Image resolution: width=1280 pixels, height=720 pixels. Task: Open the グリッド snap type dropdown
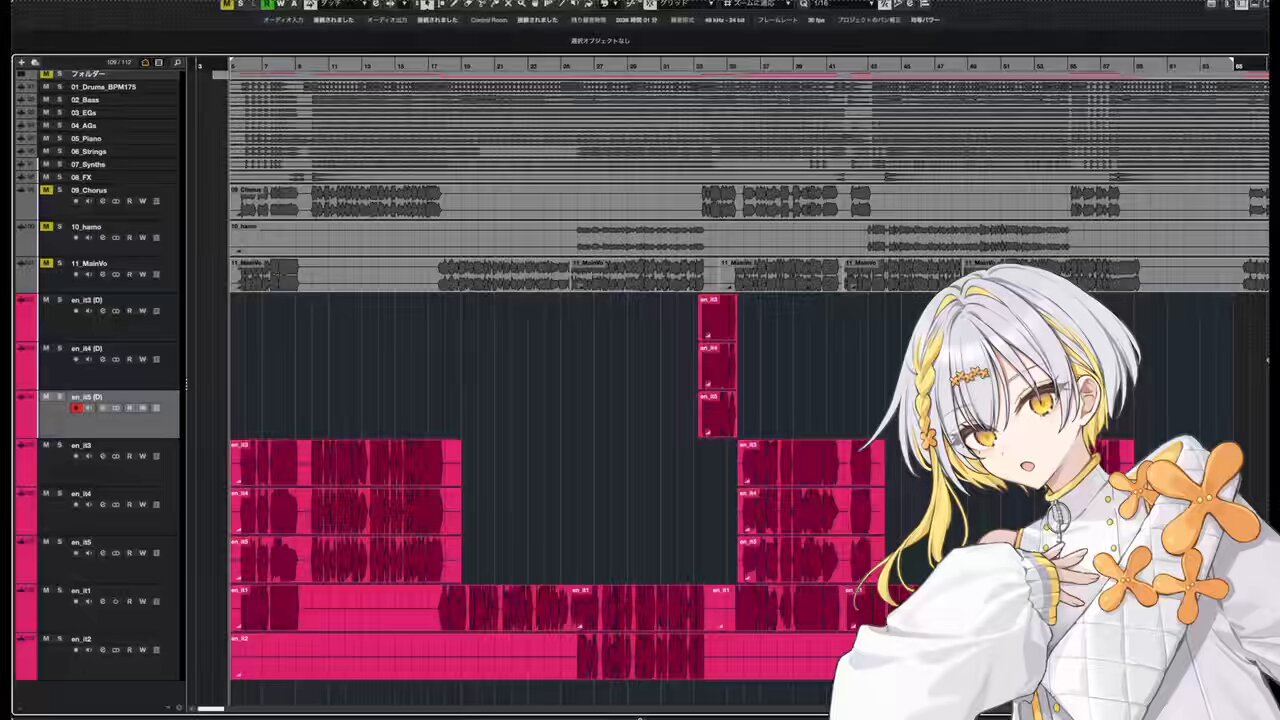coord(687,4)
